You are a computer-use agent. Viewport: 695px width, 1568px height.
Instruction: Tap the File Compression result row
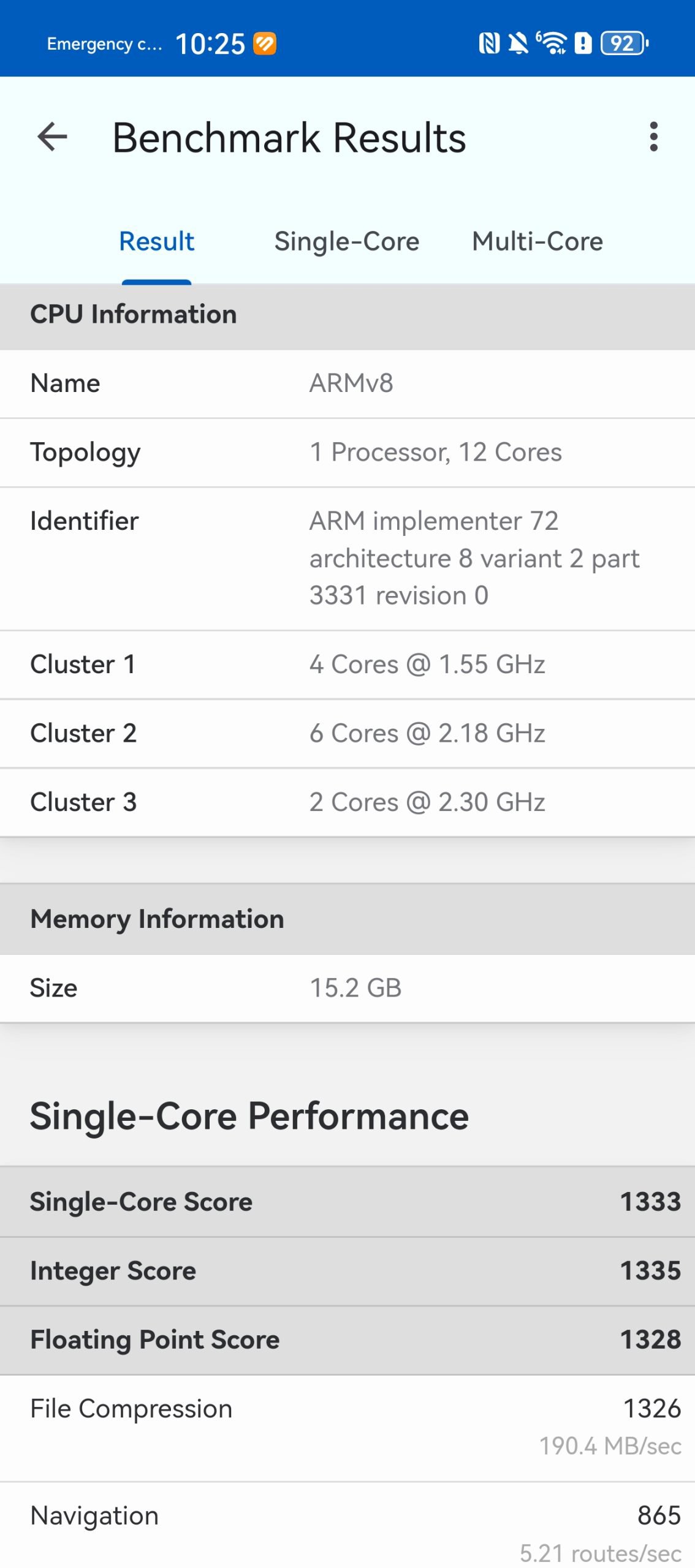[x=347, y=1427]
